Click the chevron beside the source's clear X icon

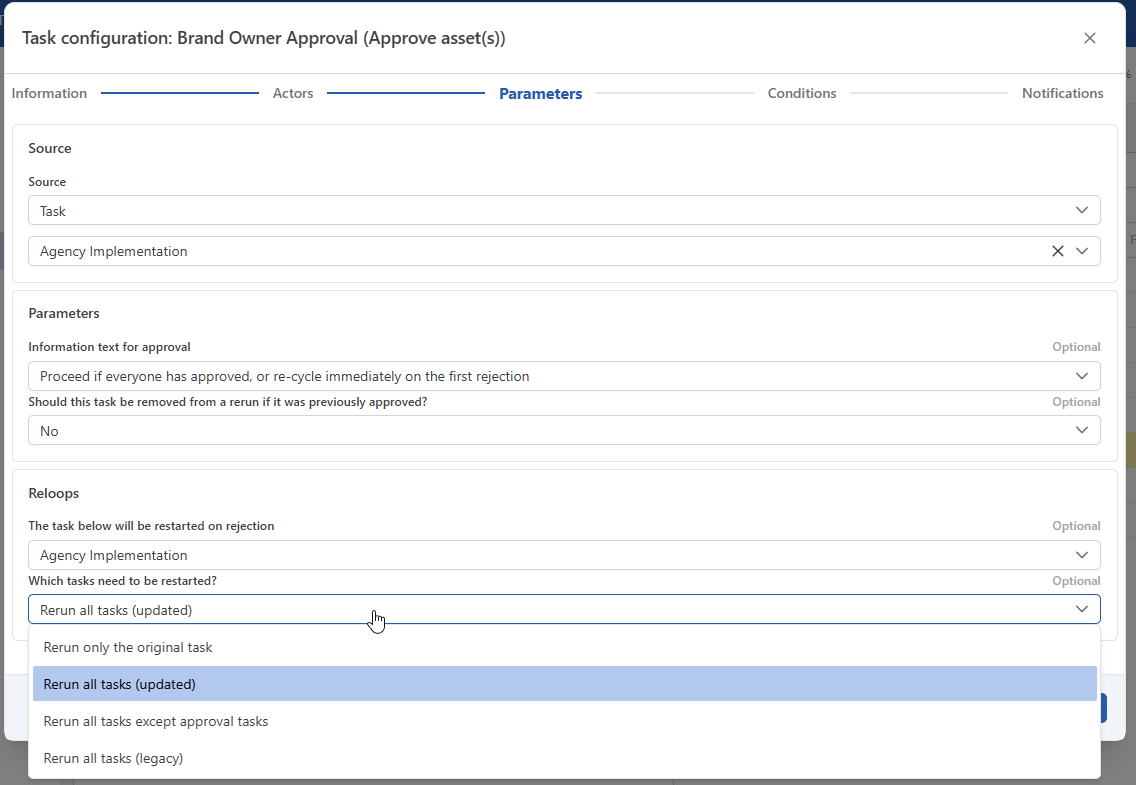(1081, 251)
